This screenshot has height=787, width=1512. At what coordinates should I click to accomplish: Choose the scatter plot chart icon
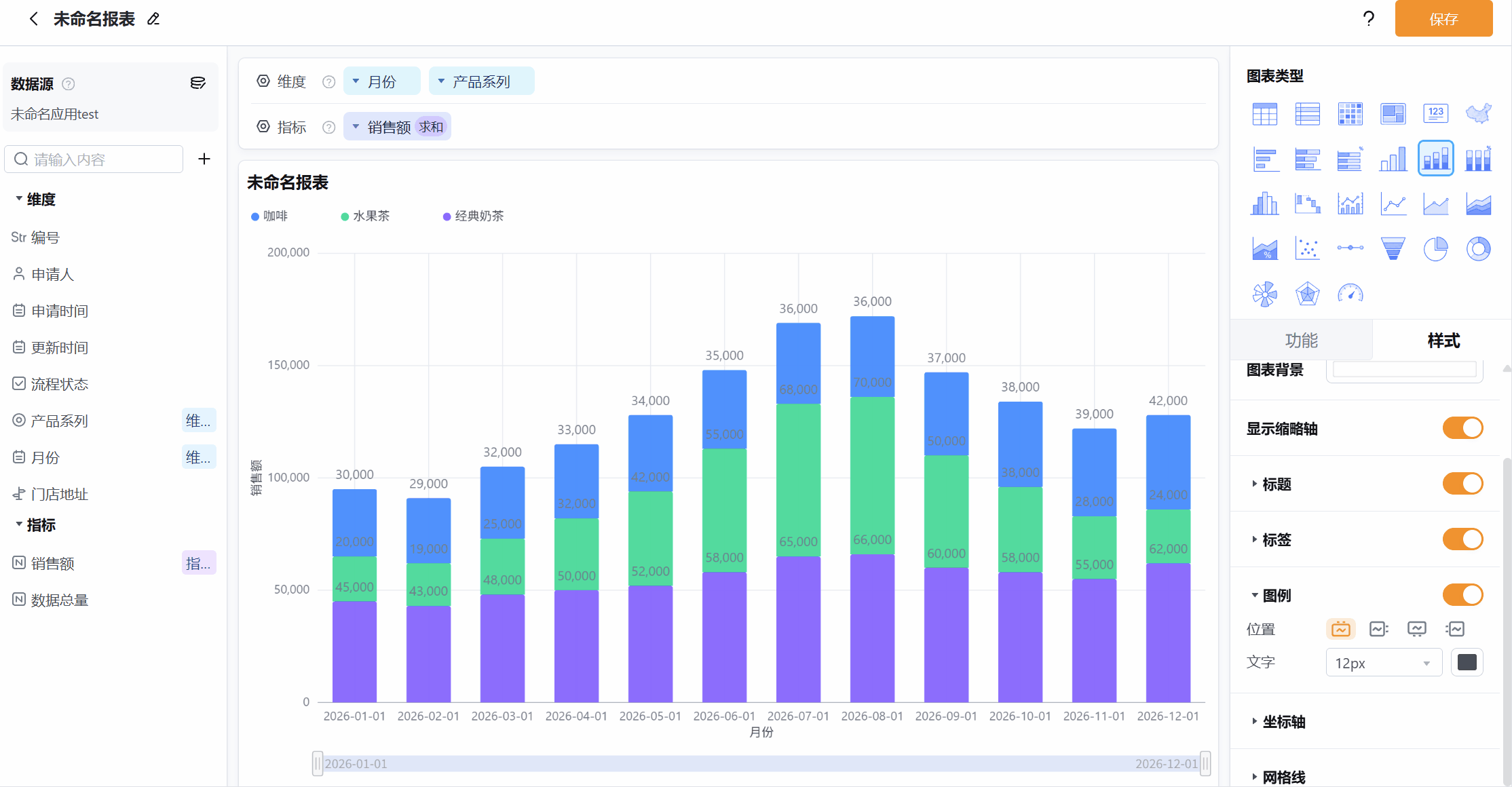(1307, 249)
